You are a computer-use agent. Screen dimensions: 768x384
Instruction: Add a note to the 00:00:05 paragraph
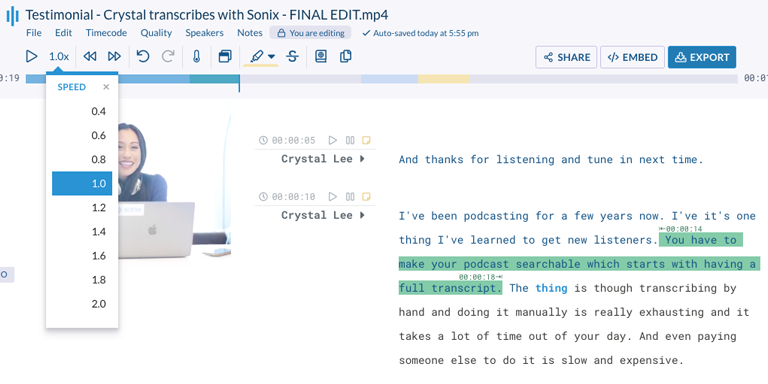click(366, 141)
